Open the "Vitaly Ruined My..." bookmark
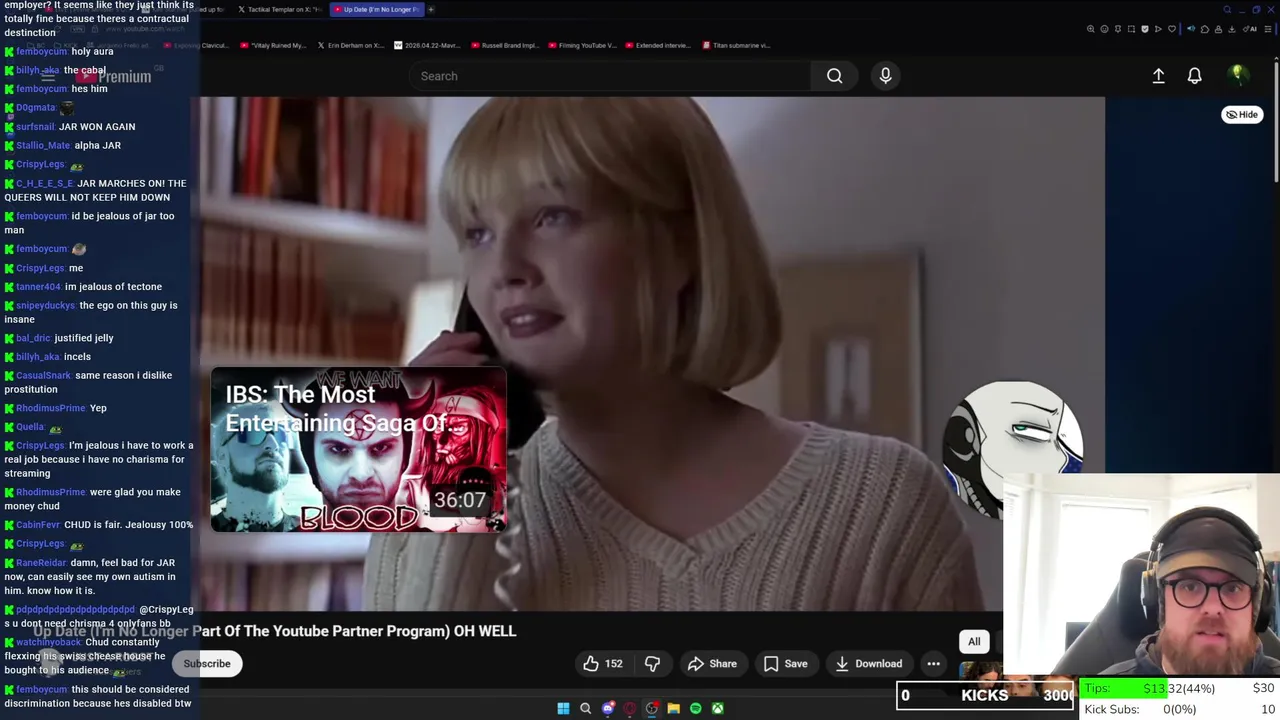The height and width of the screenshot is (720, 1280). tap(272, 45)
